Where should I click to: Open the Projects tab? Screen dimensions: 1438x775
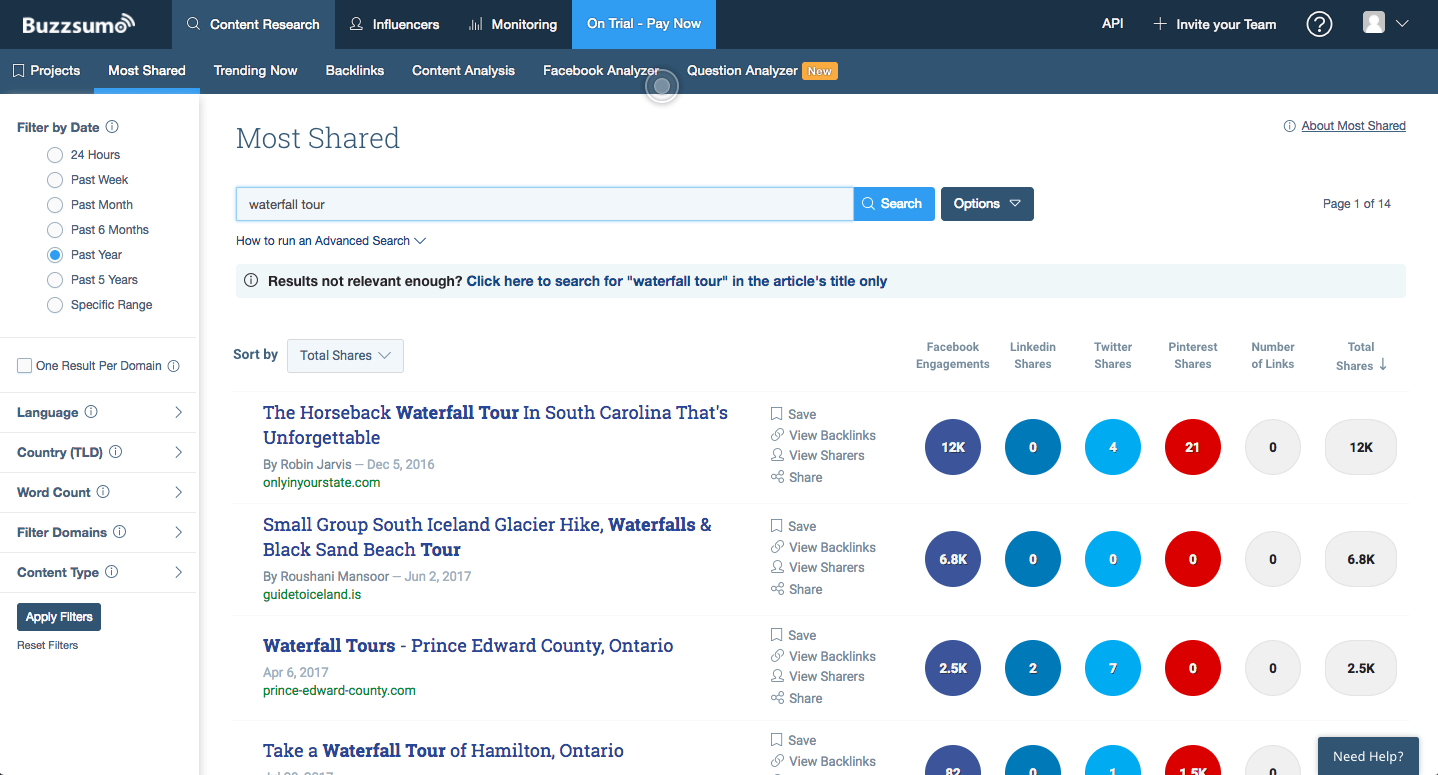point(47,71)
